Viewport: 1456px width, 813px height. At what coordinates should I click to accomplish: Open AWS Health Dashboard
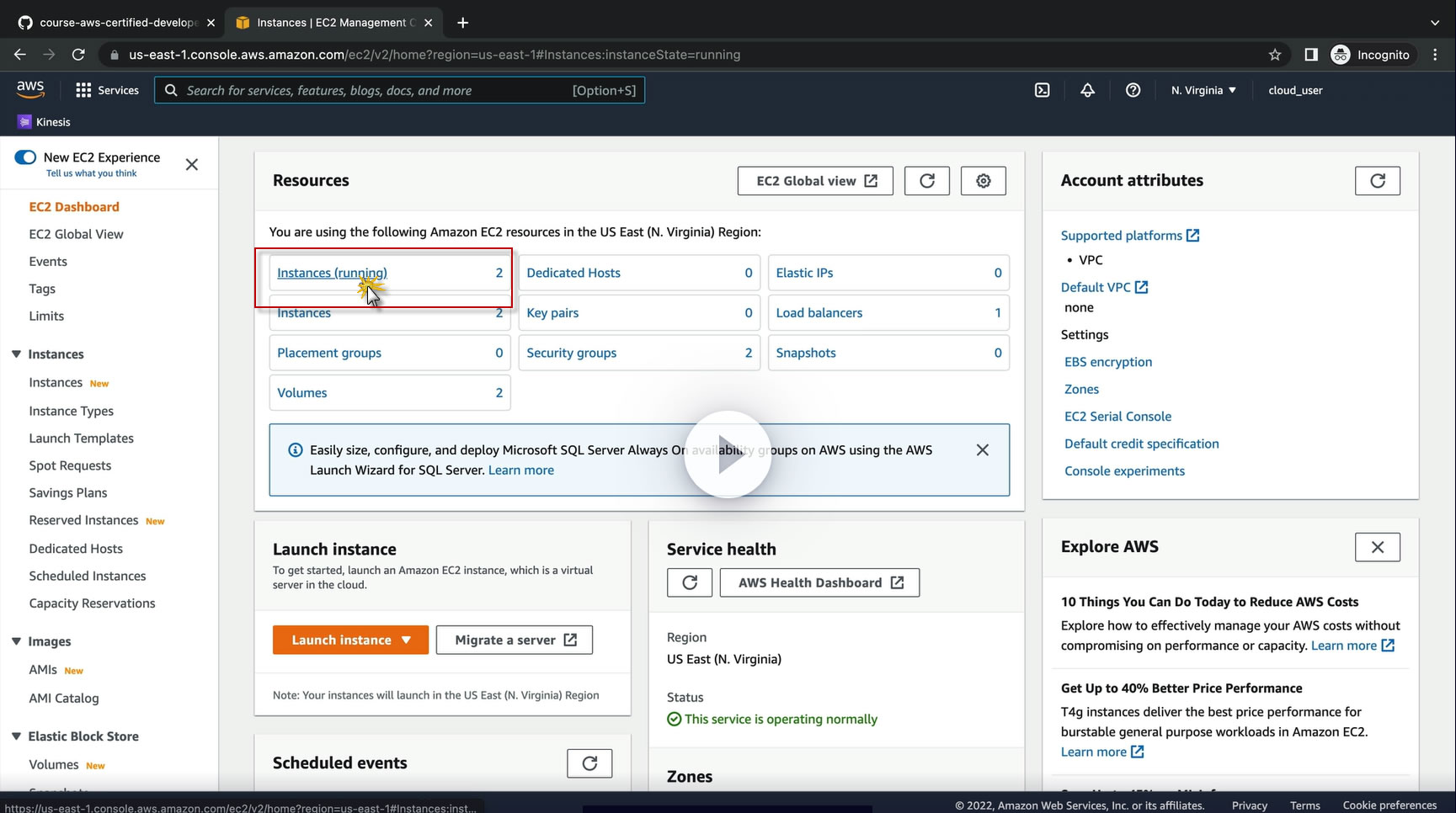(819, 582)
